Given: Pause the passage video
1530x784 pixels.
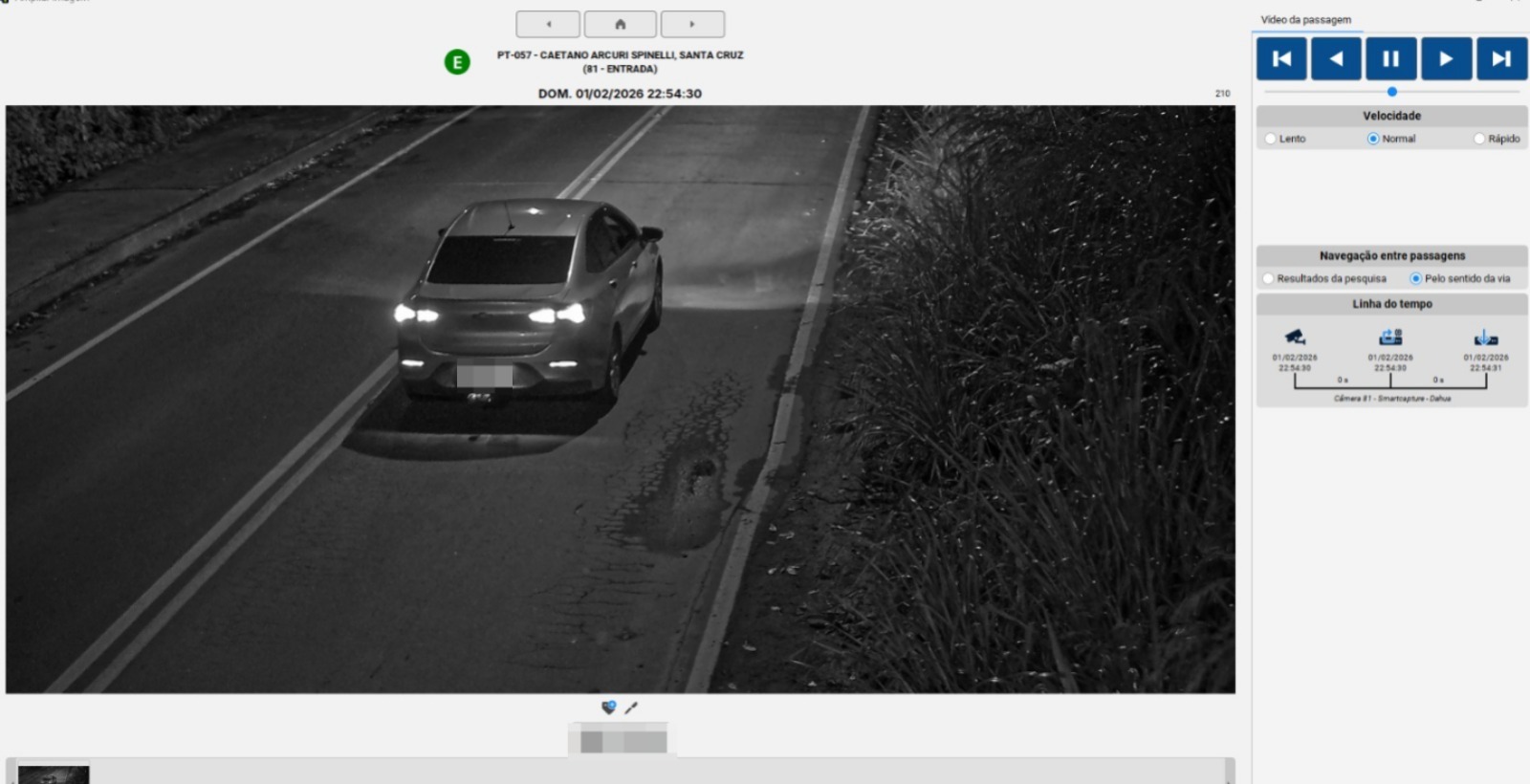Looking at the screenshot, I should coord(1390,59).
